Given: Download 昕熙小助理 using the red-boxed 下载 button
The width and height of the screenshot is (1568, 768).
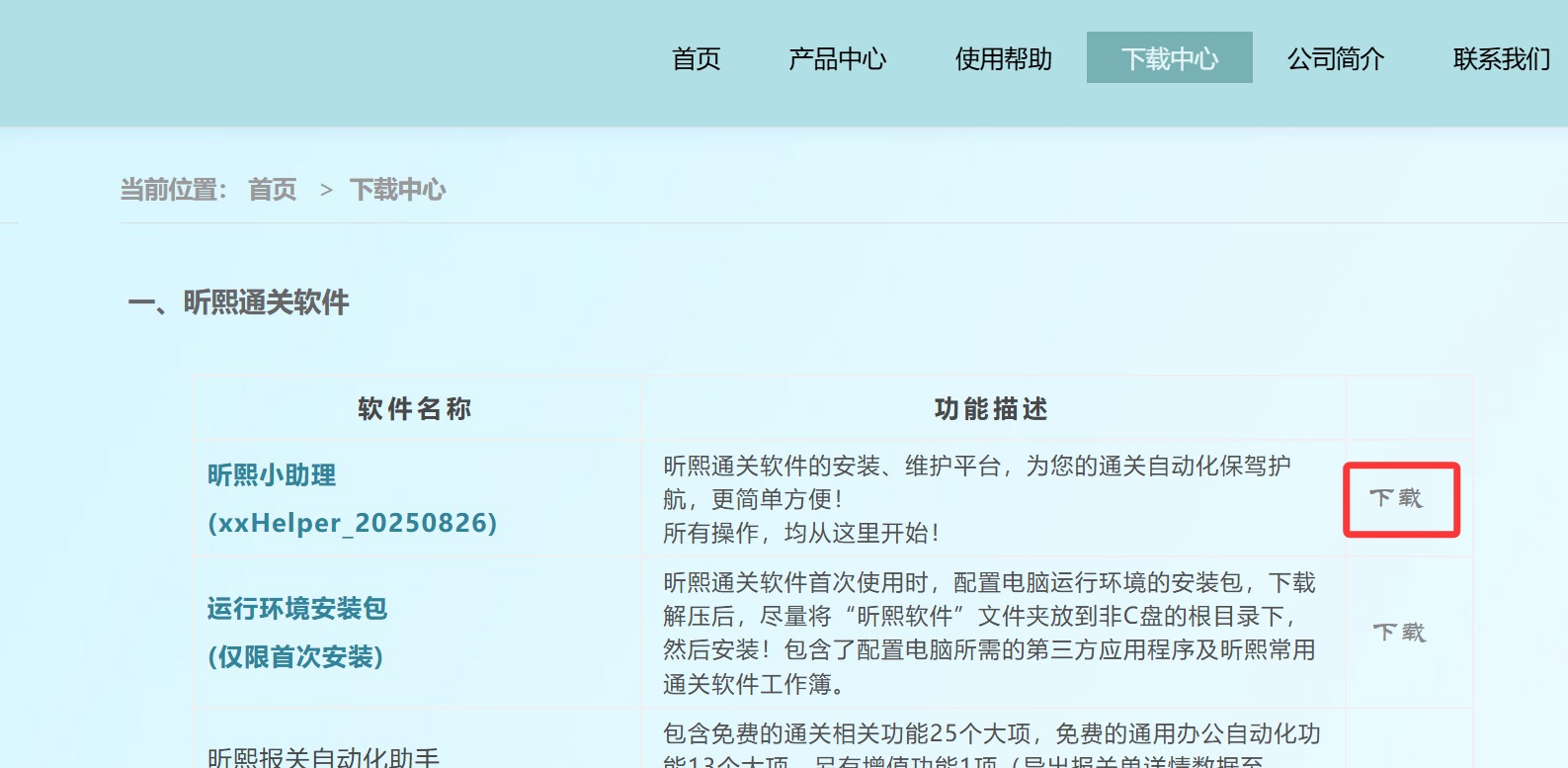Looking at the screenshot, I should 1396,498.
